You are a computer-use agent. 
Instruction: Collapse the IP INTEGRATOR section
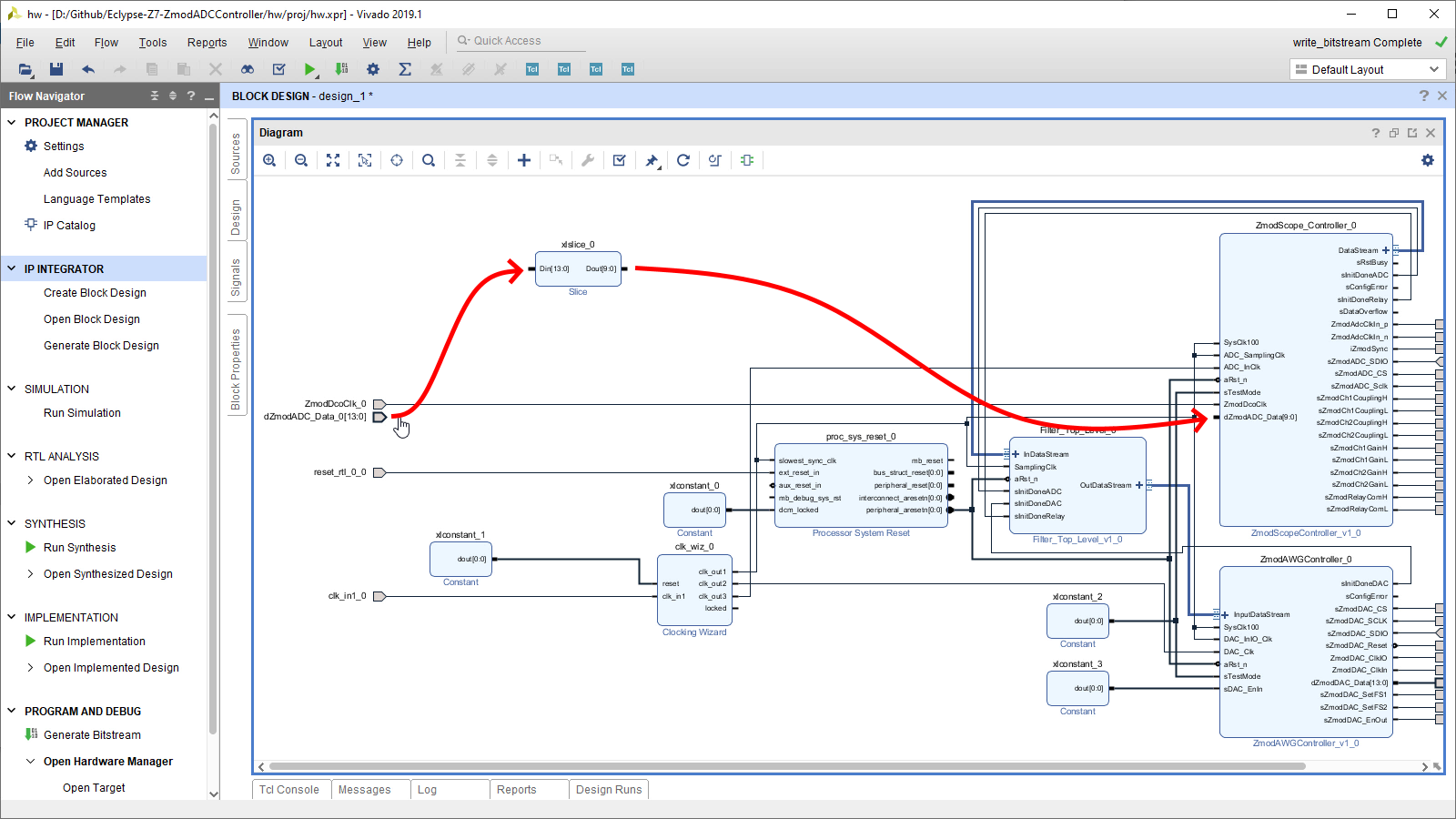12,268
